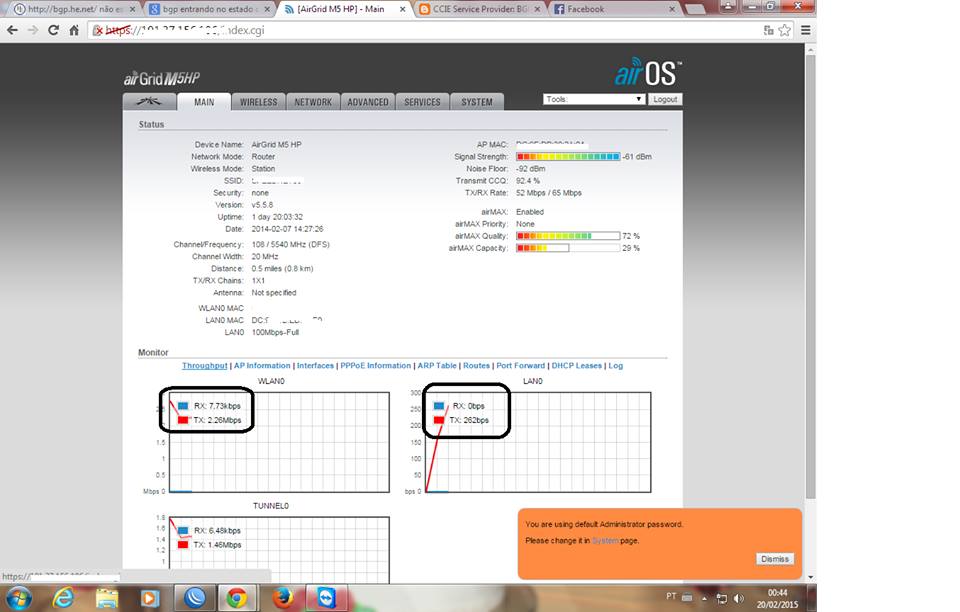Launch Internet Explorer from the taskbar
Image resolution: width=960 pixels, height=612 pixels.
pyautogui.click(x=64, y=598)
